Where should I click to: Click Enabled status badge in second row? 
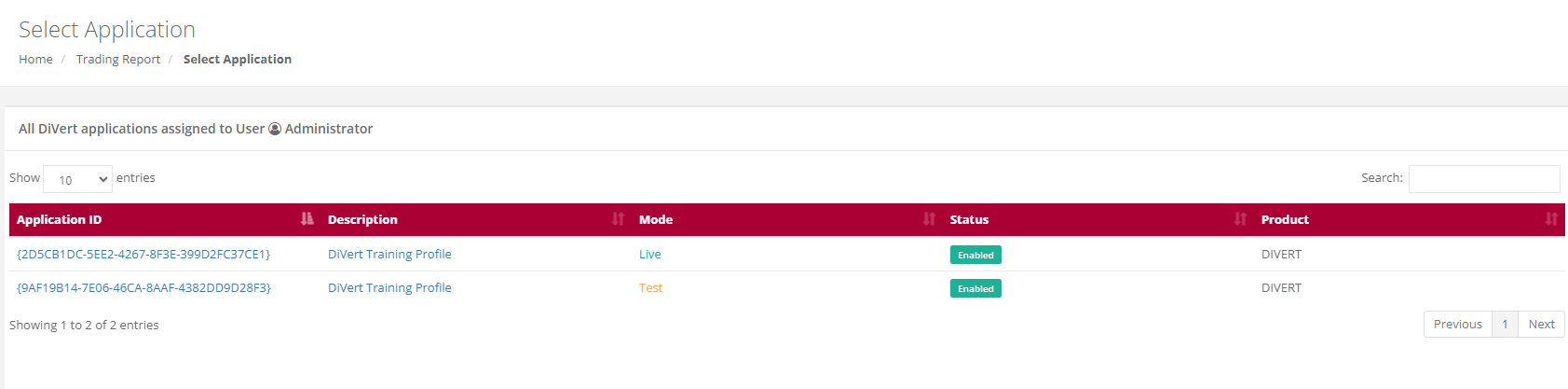(x=975, y=288)
